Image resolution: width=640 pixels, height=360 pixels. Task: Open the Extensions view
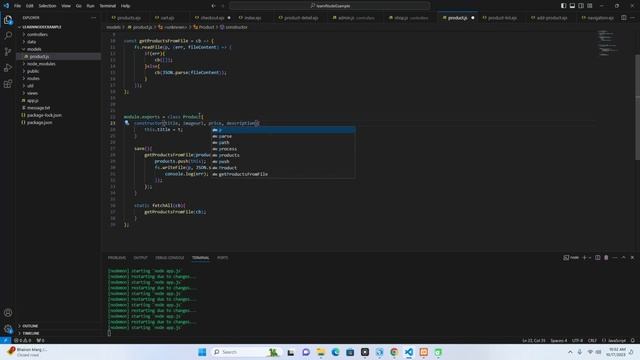[x=8, y=84]
